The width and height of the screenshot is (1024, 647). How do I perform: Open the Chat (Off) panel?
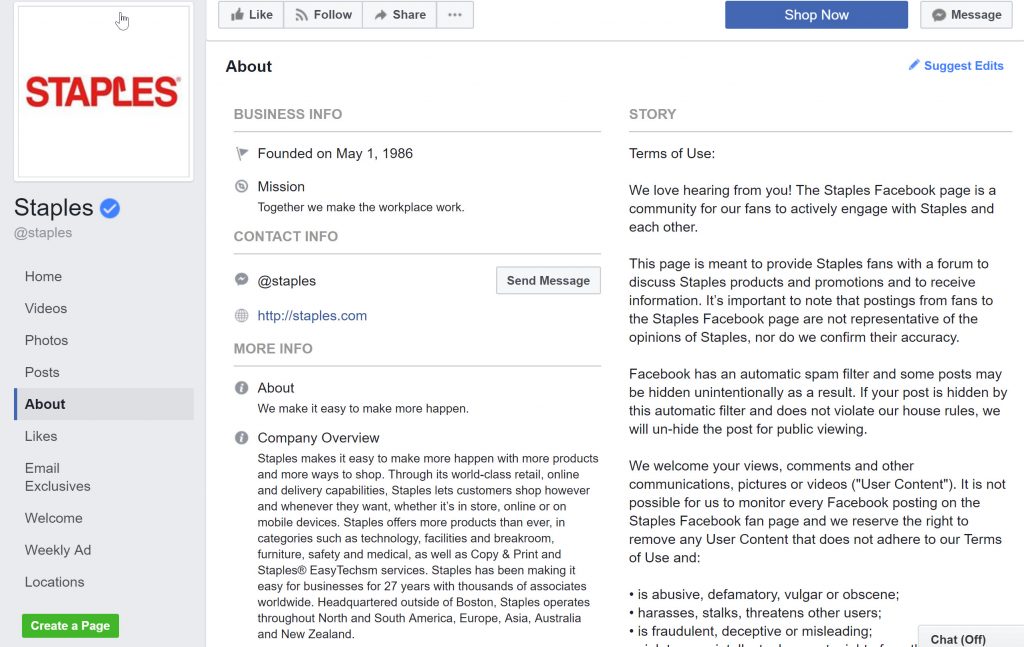[970, 637]
